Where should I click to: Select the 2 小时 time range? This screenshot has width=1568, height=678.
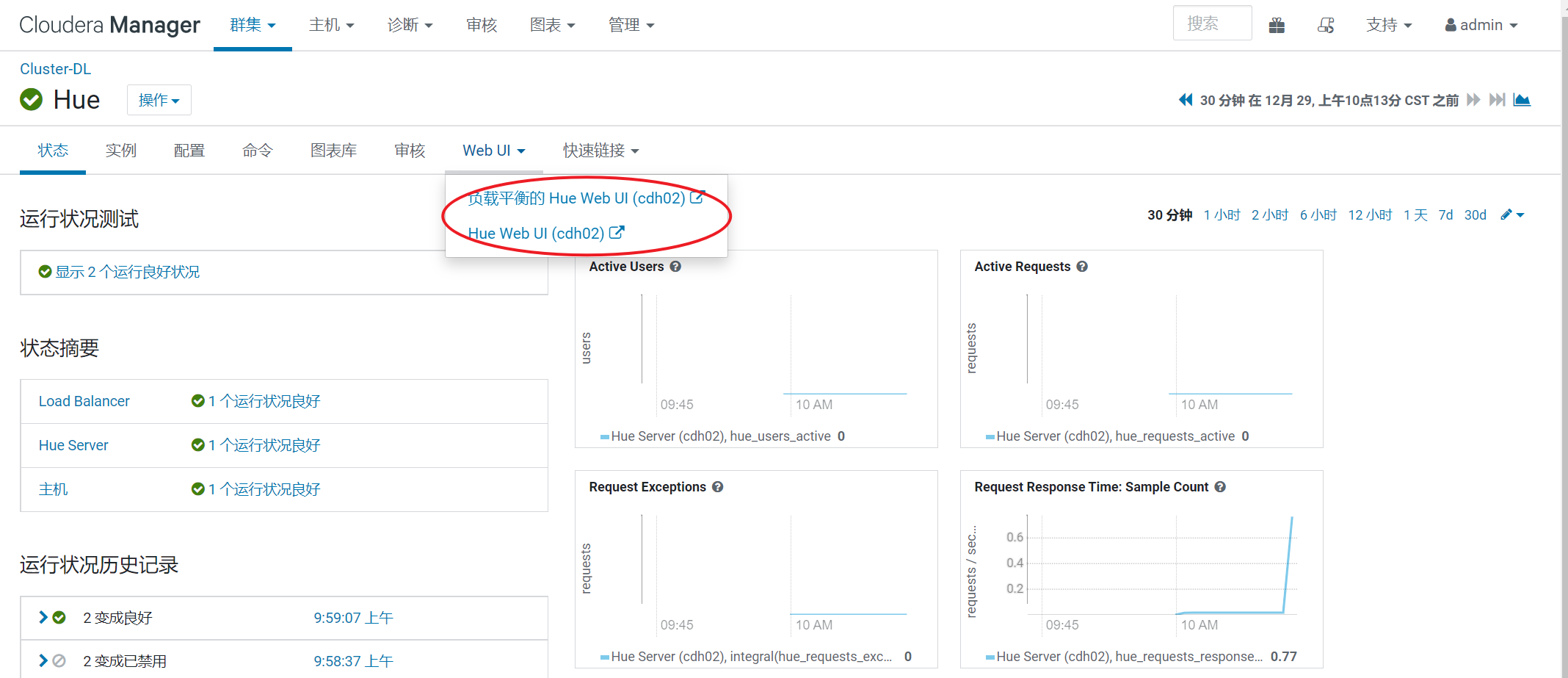[x=1270, y=214]
